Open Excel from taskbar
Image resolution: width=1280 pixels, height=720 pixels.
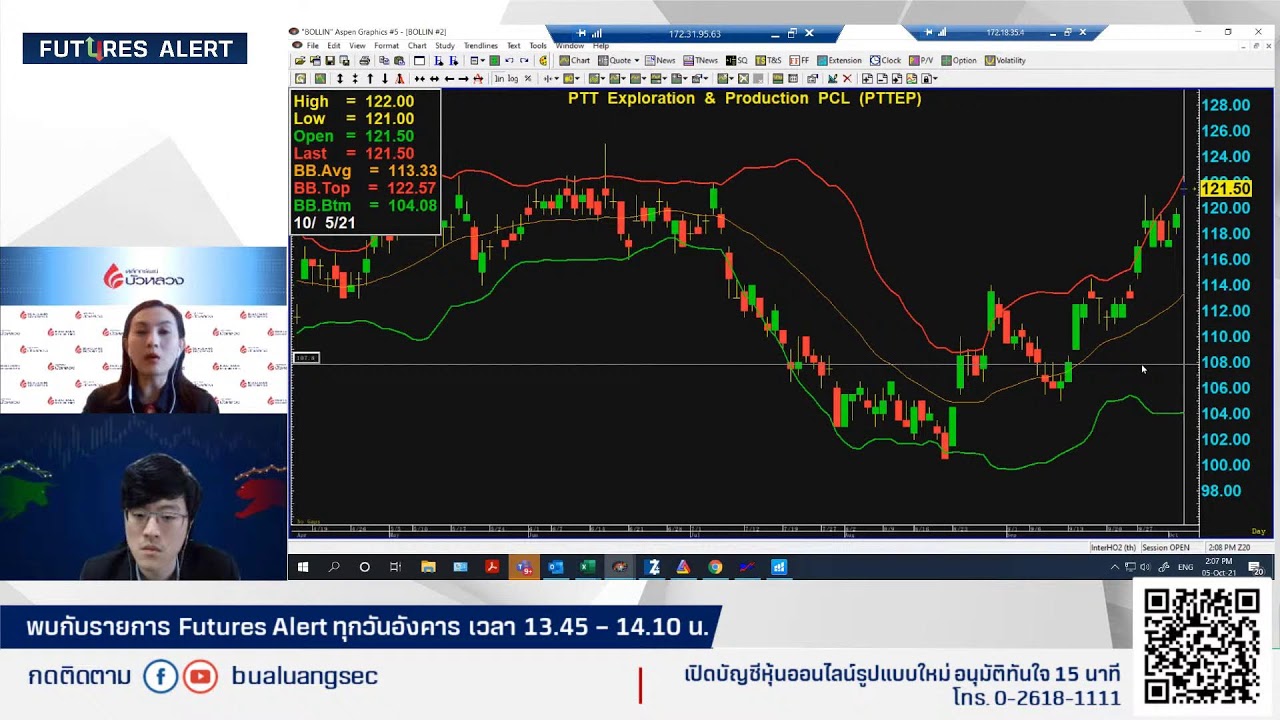pyautogui.click(x=587, y=567)
